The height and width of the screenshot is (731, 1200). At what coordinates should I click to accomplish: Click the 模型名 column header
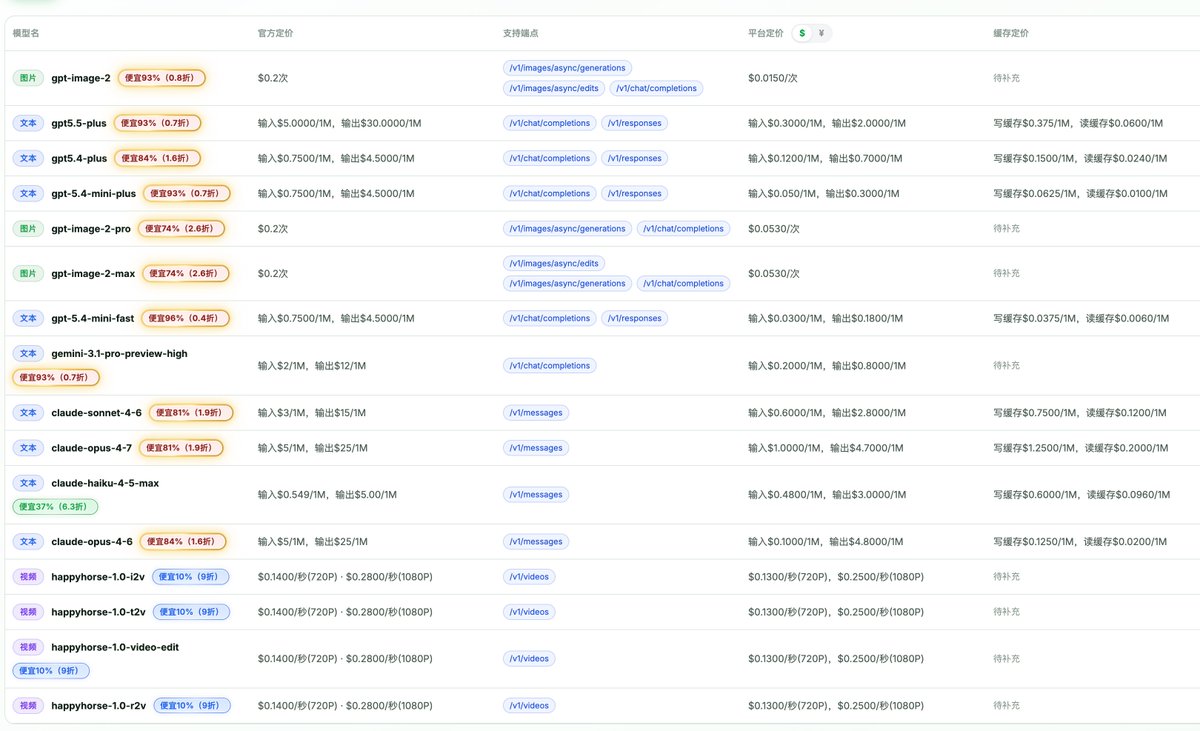26,33
